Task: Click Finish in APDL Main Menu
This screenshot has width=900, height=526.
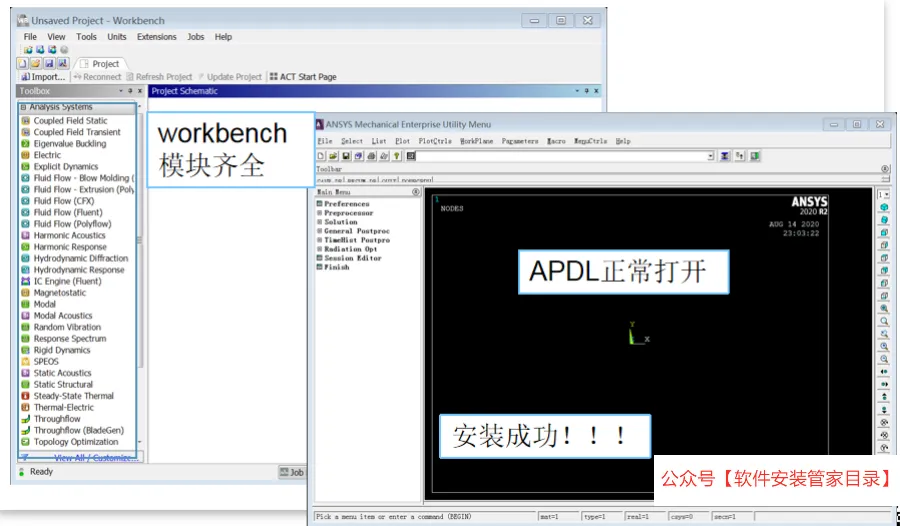Action: (336, 267)
